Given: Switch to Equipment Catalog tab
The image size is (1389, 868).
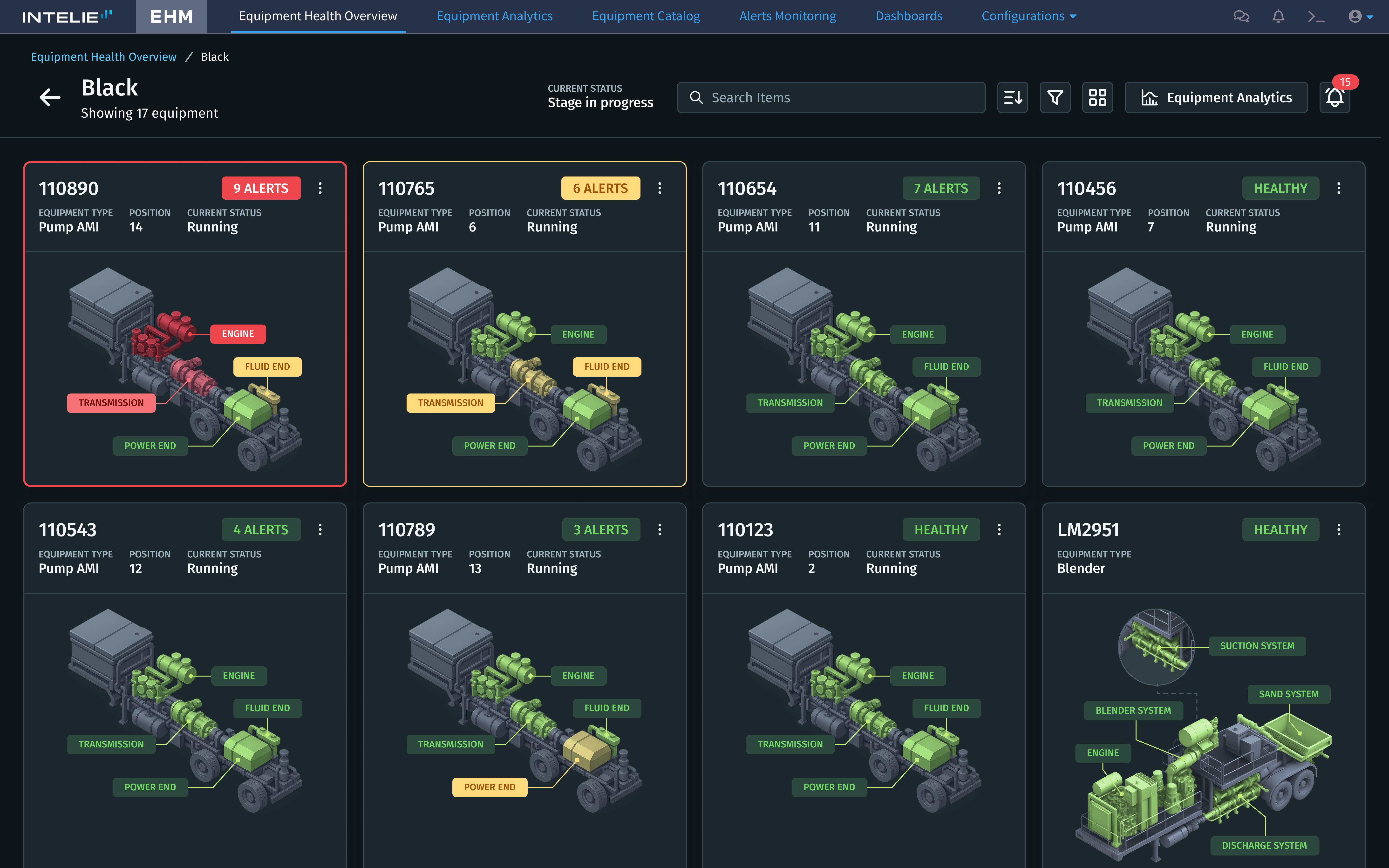Looking at the screenshot, I should 646,16.
